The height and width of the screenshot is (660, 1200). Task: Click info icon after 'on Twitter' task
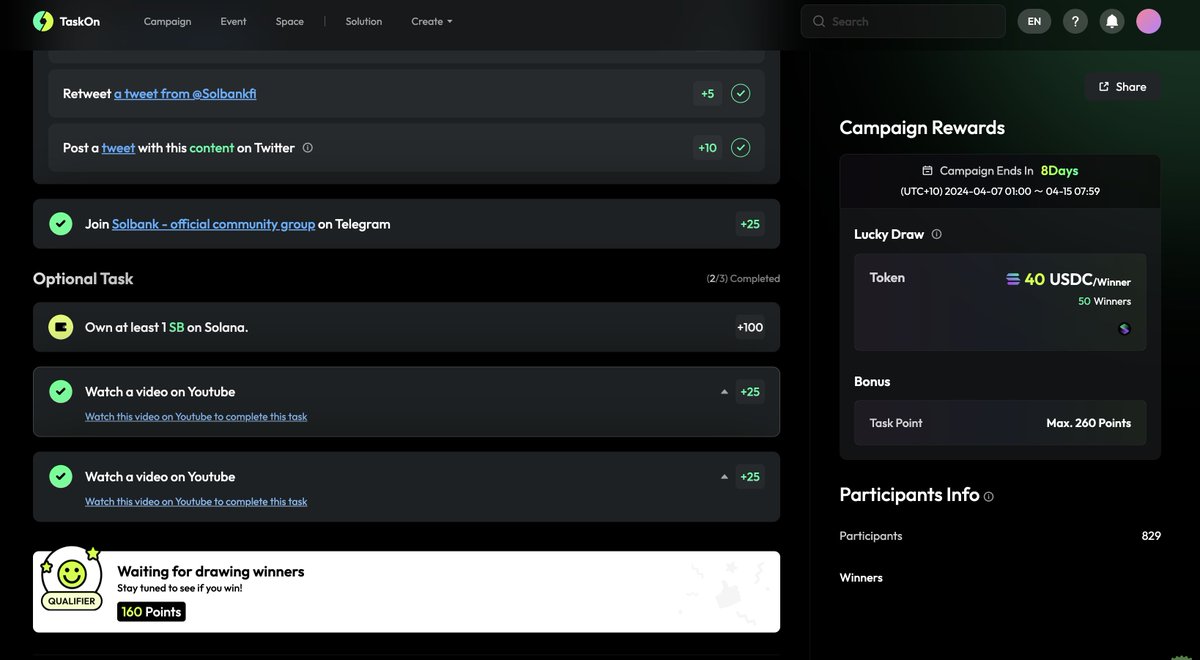tap(307, 148)
